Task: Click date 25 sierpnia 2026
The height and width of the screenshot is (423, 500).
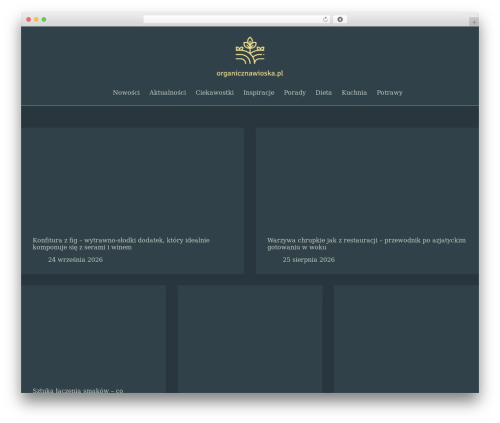Action: coord(309,259)
